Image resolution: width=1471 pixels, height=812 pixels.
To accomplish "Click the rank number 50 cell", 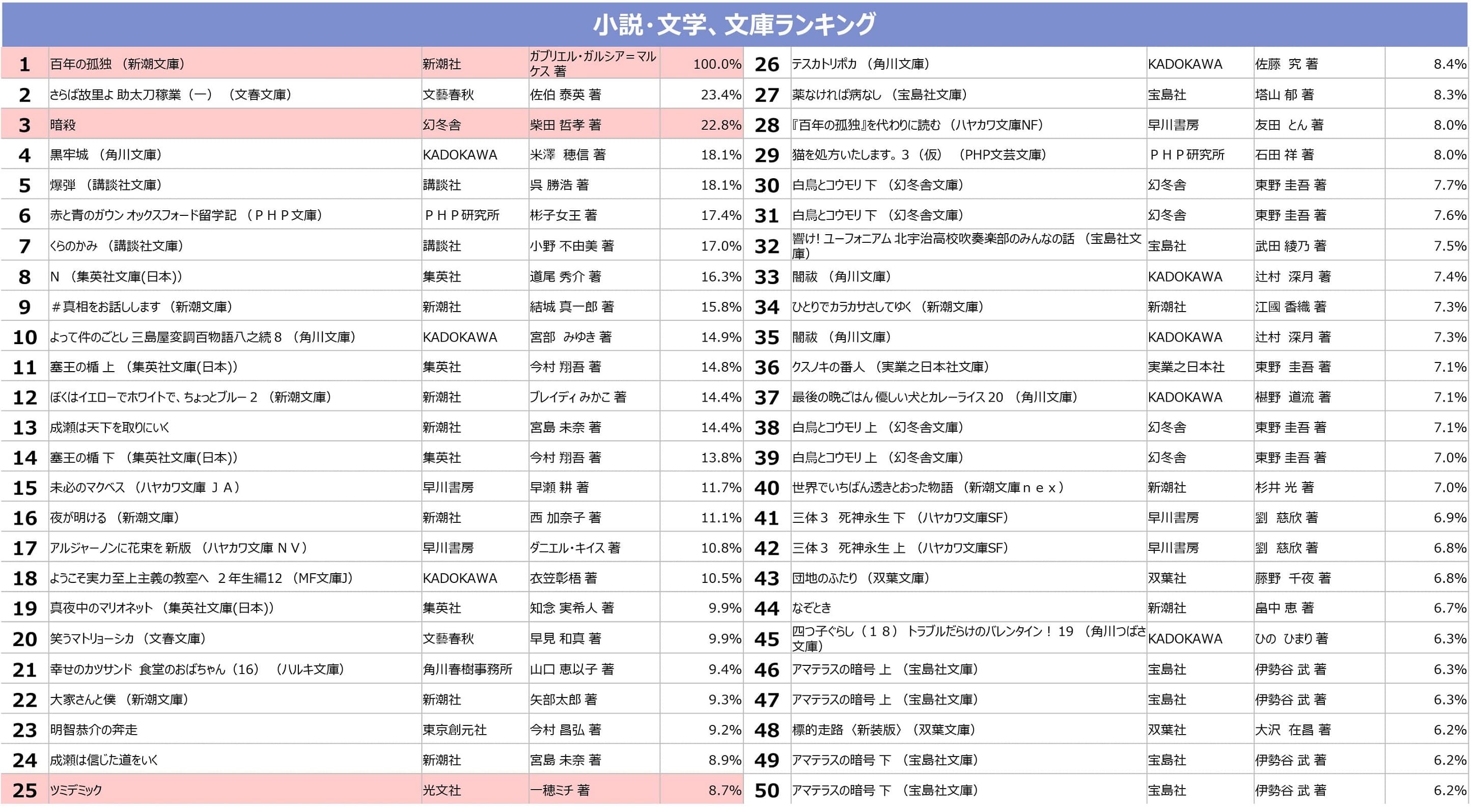I will click(766, 790).
